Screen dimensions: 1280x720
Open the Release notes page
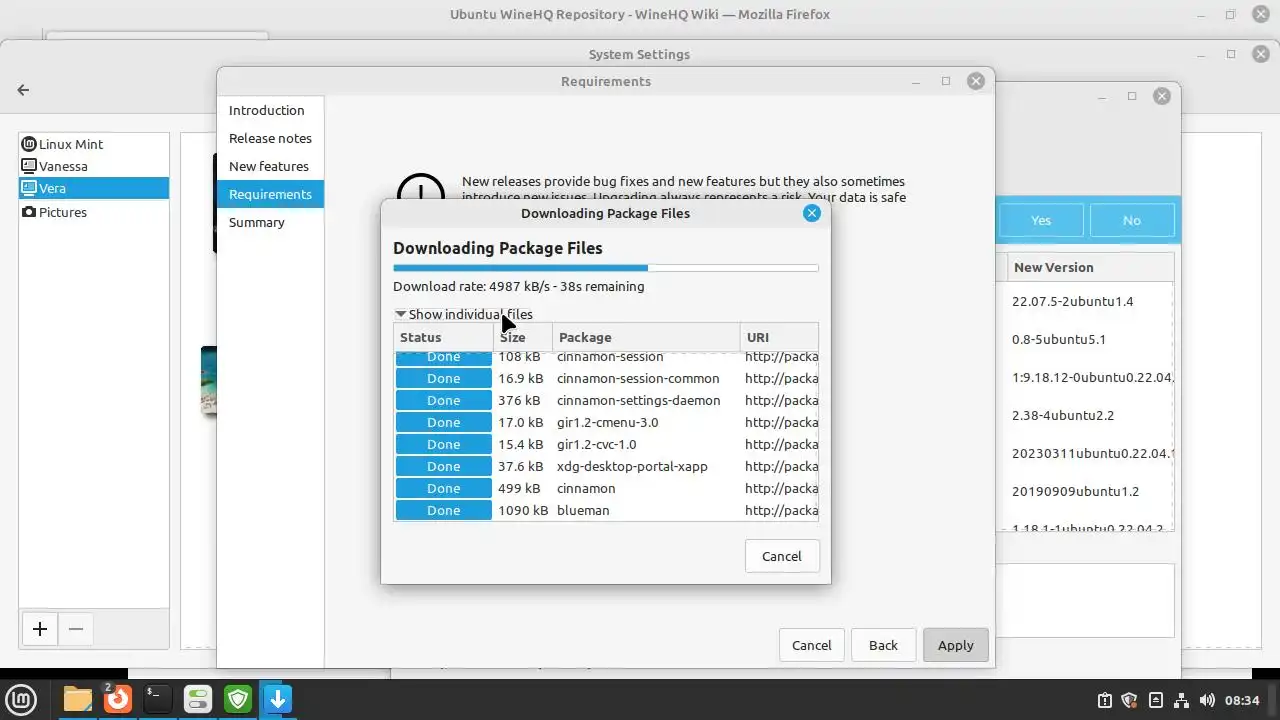click(x=270, y=138)
